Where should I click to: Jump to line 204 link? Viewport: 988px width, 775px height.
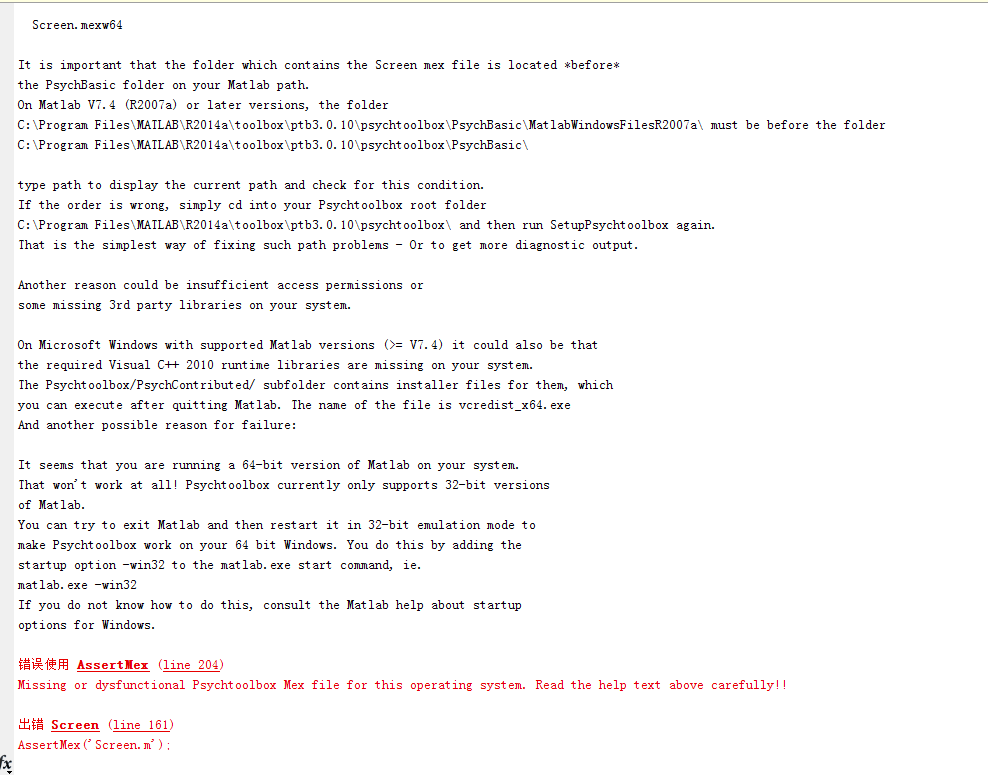tap(191, 665)
